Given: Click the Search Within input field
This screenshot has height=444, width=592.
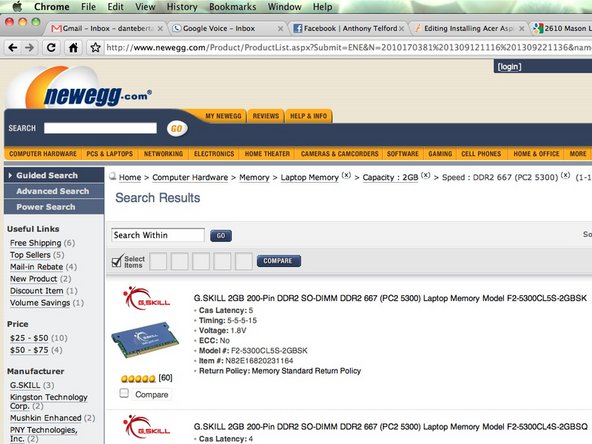Looking at the screenshot, I should (158, 235).
